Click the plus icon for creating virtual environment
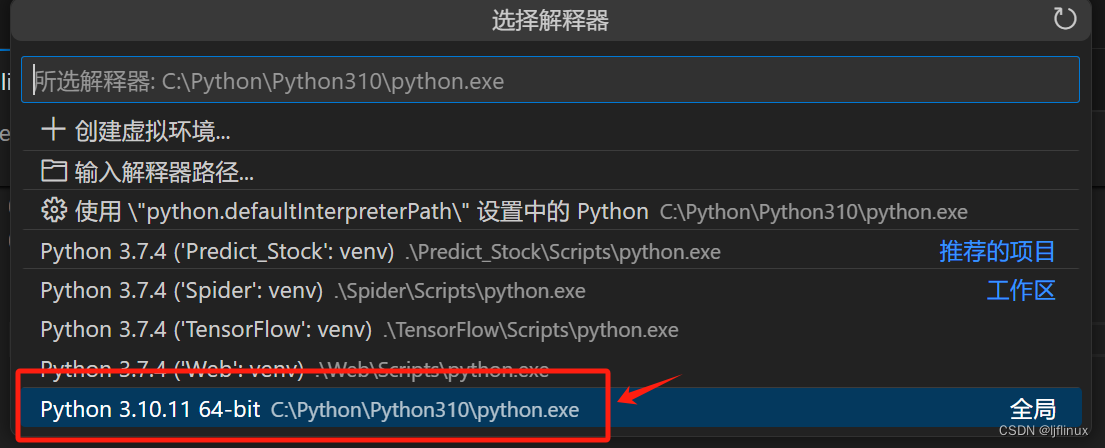 53,130
